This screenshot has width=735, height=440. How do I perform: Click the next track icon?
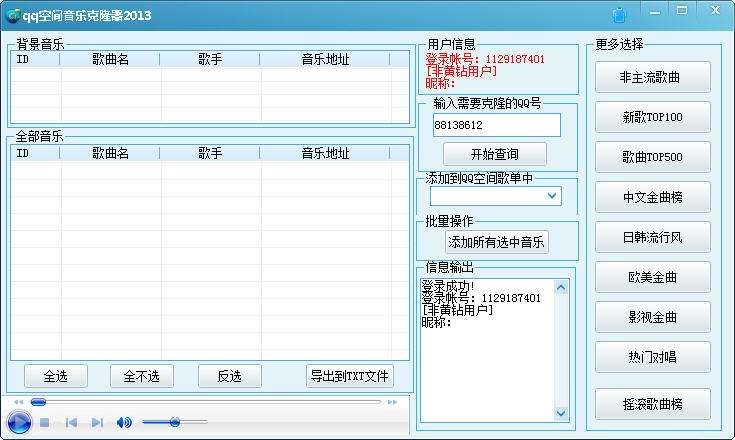(97, 423)
